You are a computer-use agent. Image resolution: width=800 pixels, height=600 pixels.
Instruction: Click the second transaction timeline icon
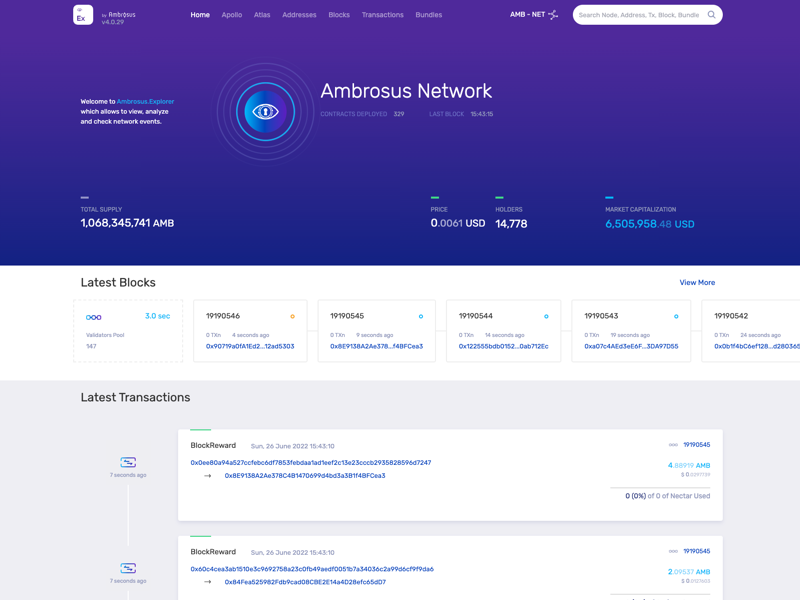click(x=128, y=568)
